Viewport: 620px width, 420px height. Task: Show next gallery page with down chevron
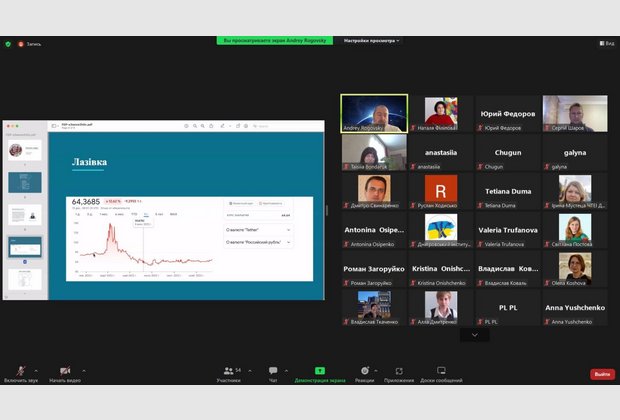(x=474, y=335)
